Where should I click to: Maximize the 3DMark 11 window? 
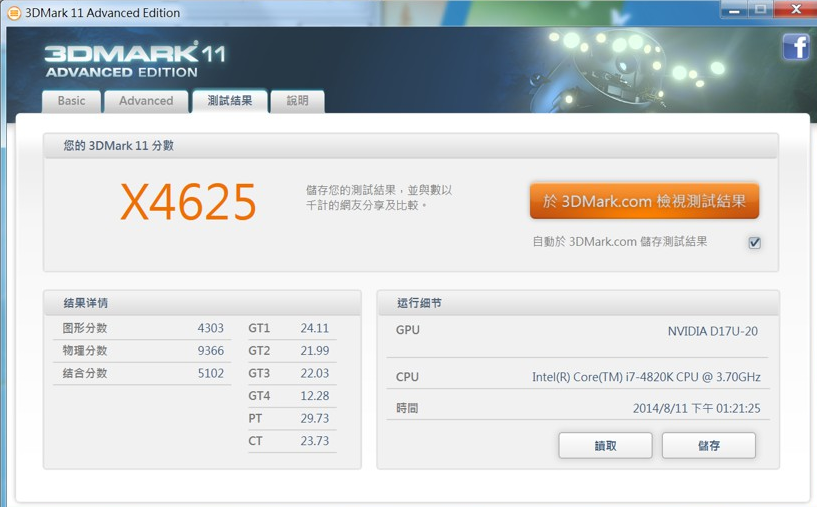(761, 9)
